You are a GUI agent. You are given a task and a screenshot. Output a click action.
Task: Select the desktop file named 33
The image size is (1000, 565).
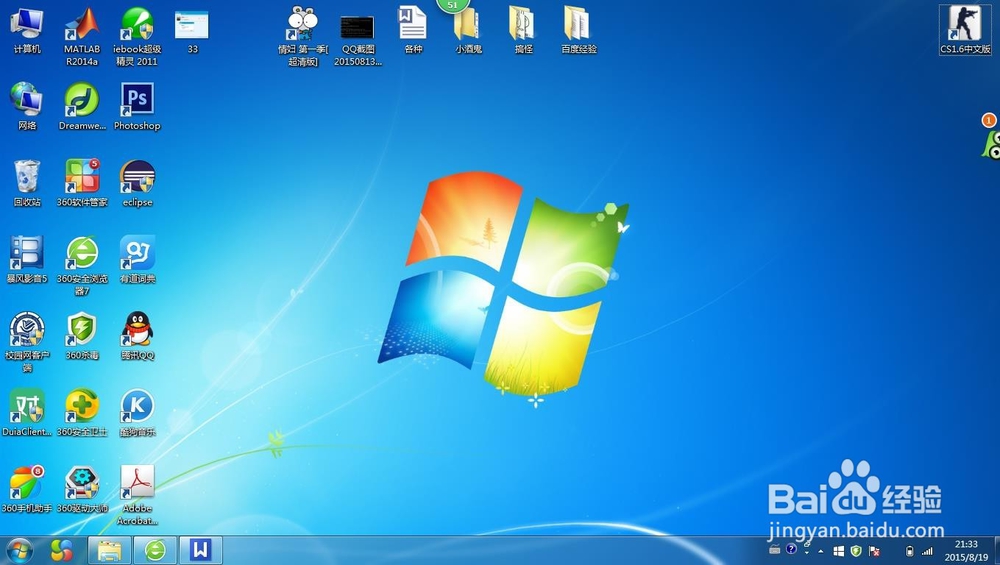coord(192,31)
